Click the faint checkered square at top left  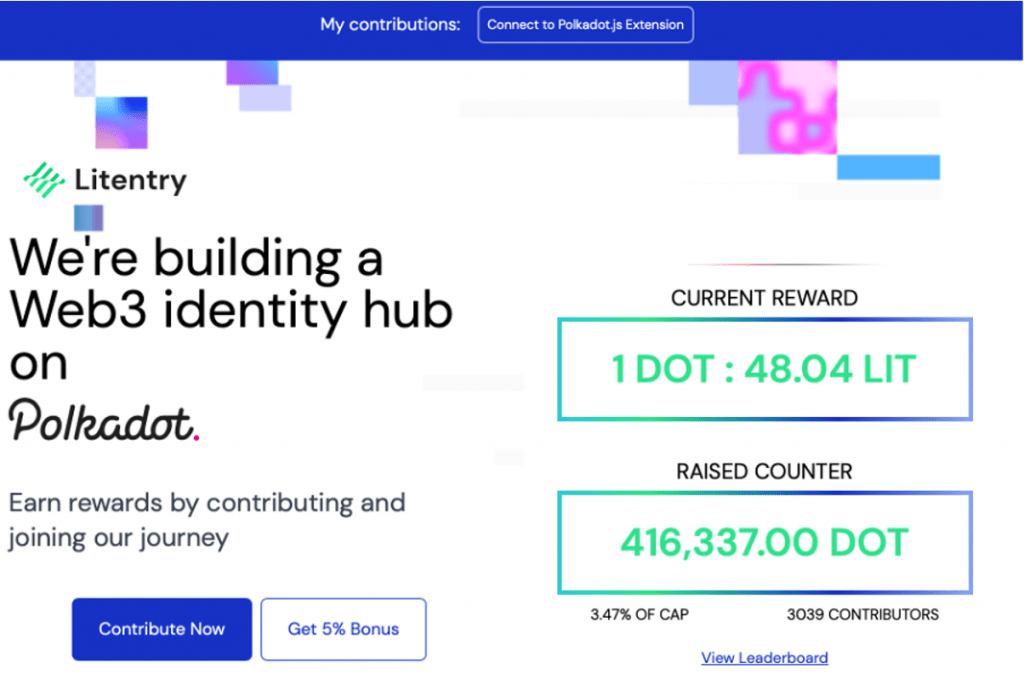click(85, 78)
